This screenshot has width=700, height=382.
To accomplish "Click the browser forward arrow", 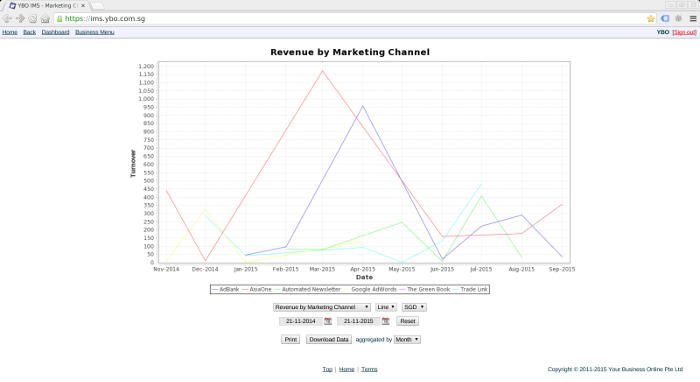I will tap(20, 18).
